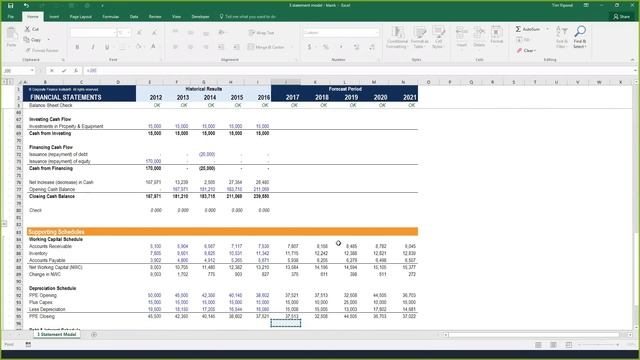
Task: Open the Clear menu
Action: pyautogui.click(x=526, y=50)
